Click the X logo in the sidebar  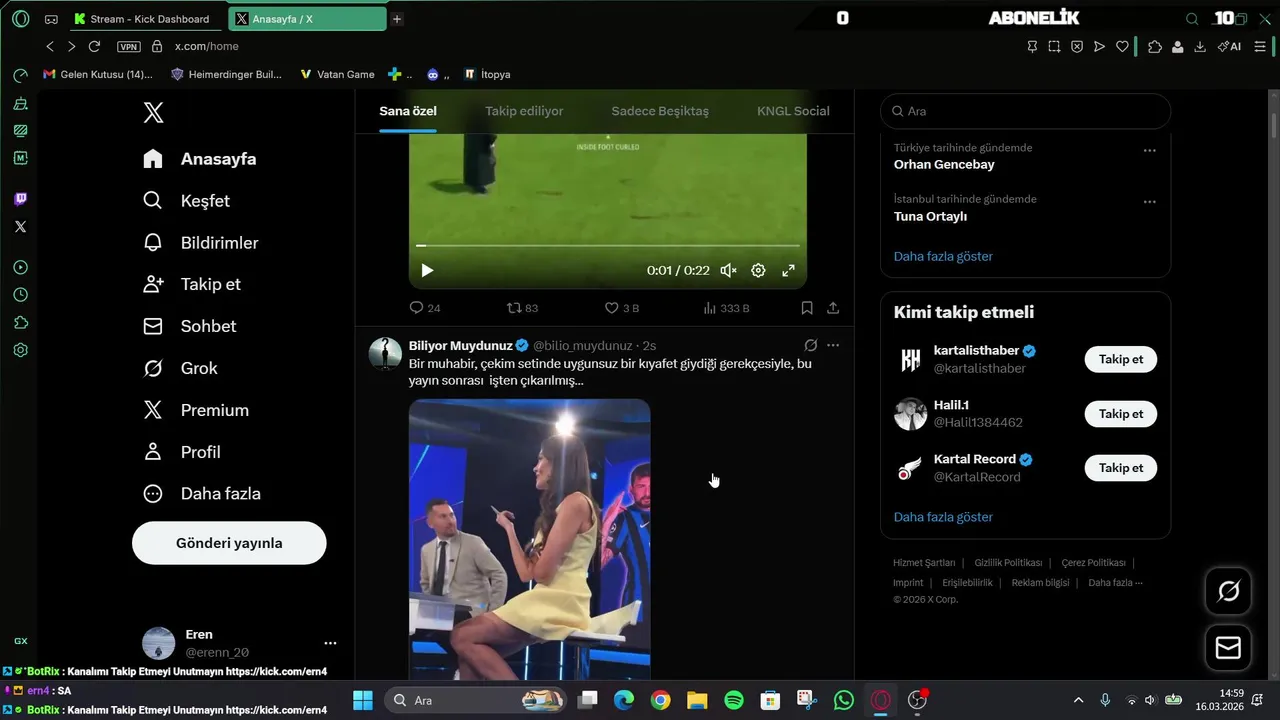point(153,113)
